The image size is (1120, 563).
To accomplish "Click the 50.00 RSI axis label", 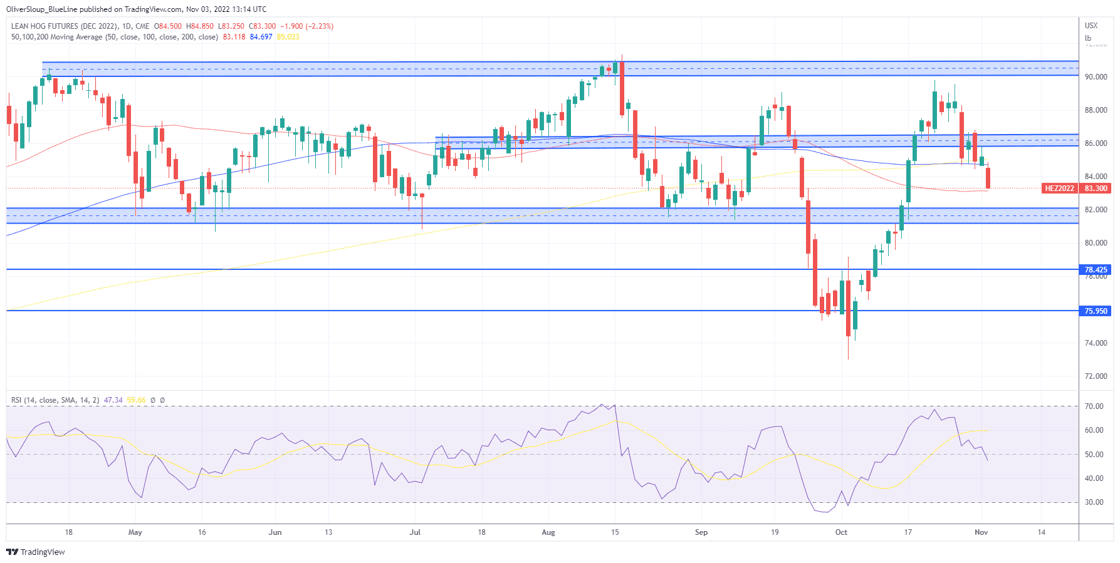I will (1094, 455).
